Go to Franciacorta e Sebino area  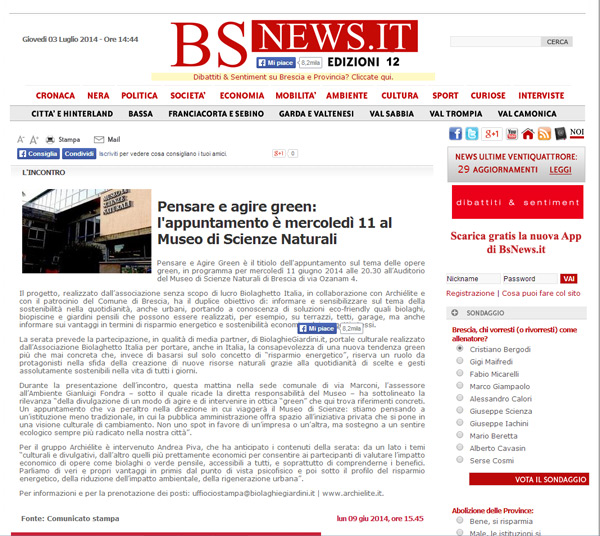pyautogui.click(x=216, y=114)
